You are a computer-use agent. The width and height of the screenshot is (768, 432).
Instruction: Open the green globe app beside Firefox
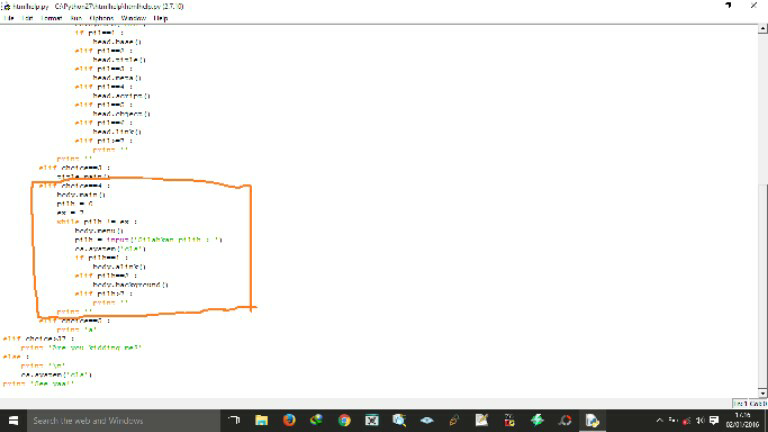(316, 420)
